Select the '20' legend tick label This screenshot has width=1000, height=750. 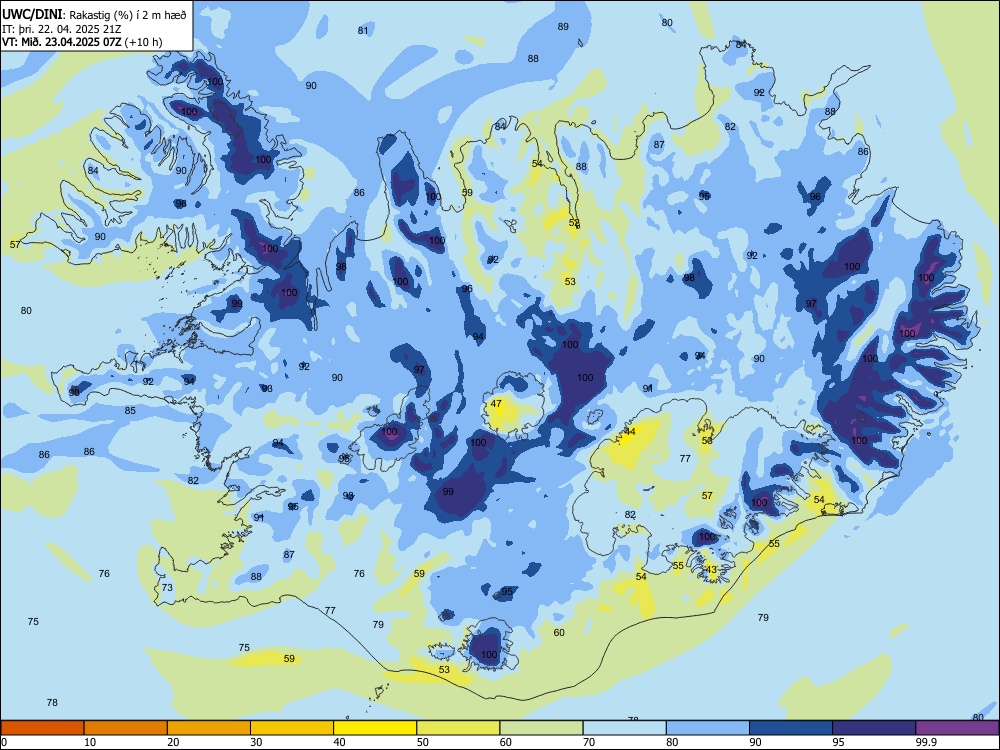pyautogui.click(x=173, y=742)
